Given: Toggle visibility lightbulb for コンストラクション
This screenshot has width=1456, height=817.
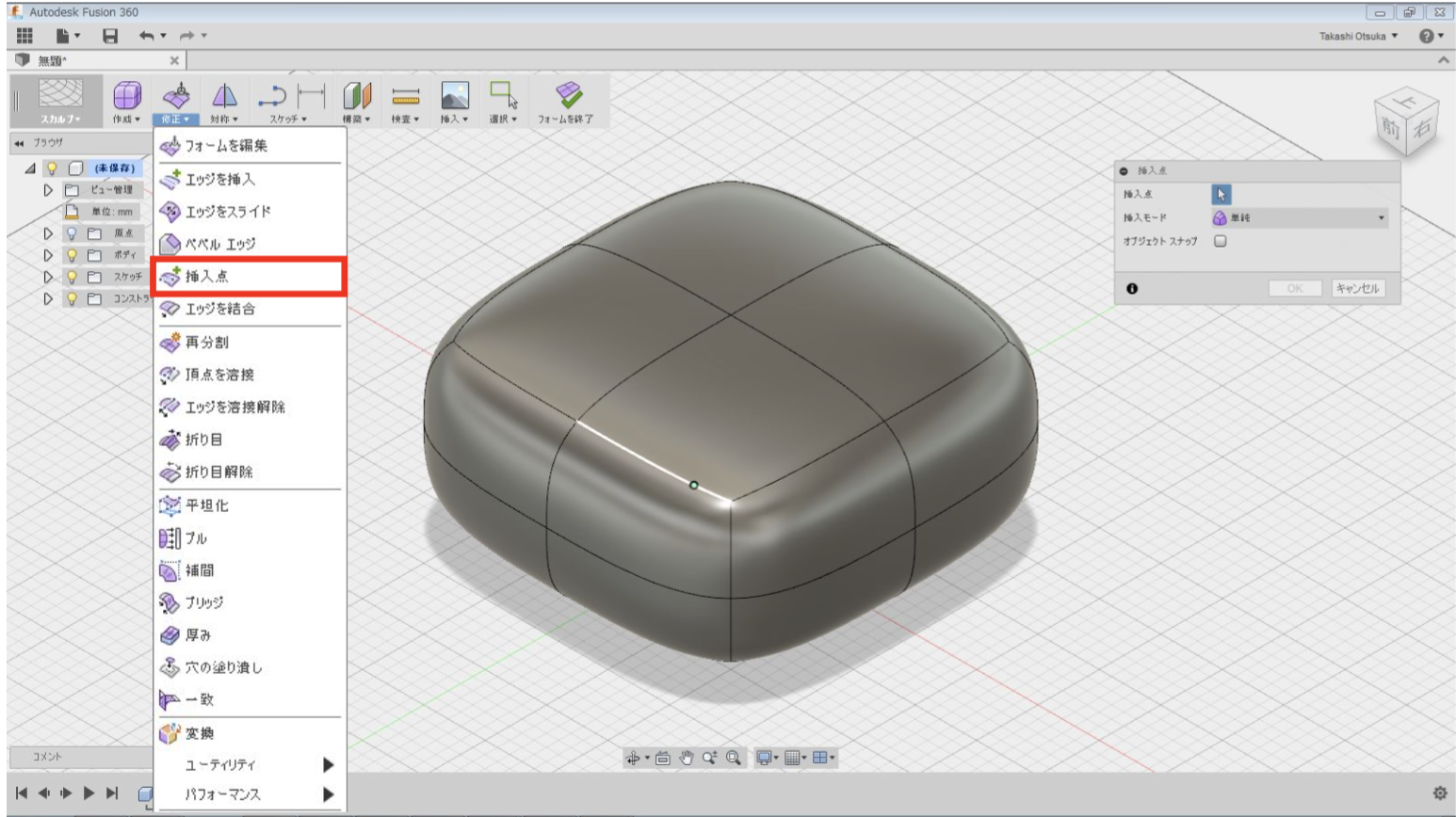Looking at the screenshot, I should click(72, 298).
